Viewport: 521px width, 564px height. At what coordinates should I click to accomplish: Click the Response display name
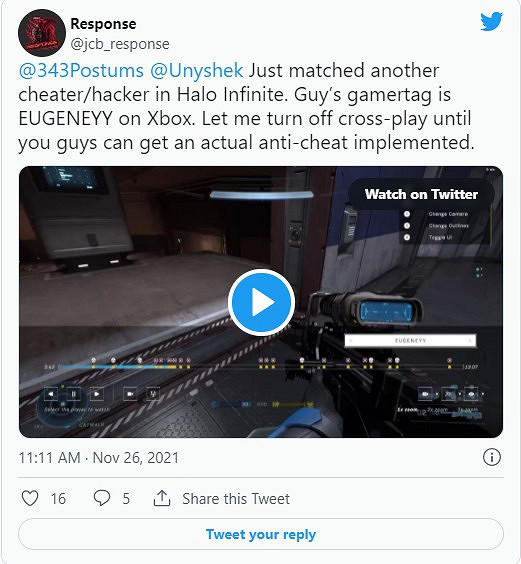click(x=103, y=24)
